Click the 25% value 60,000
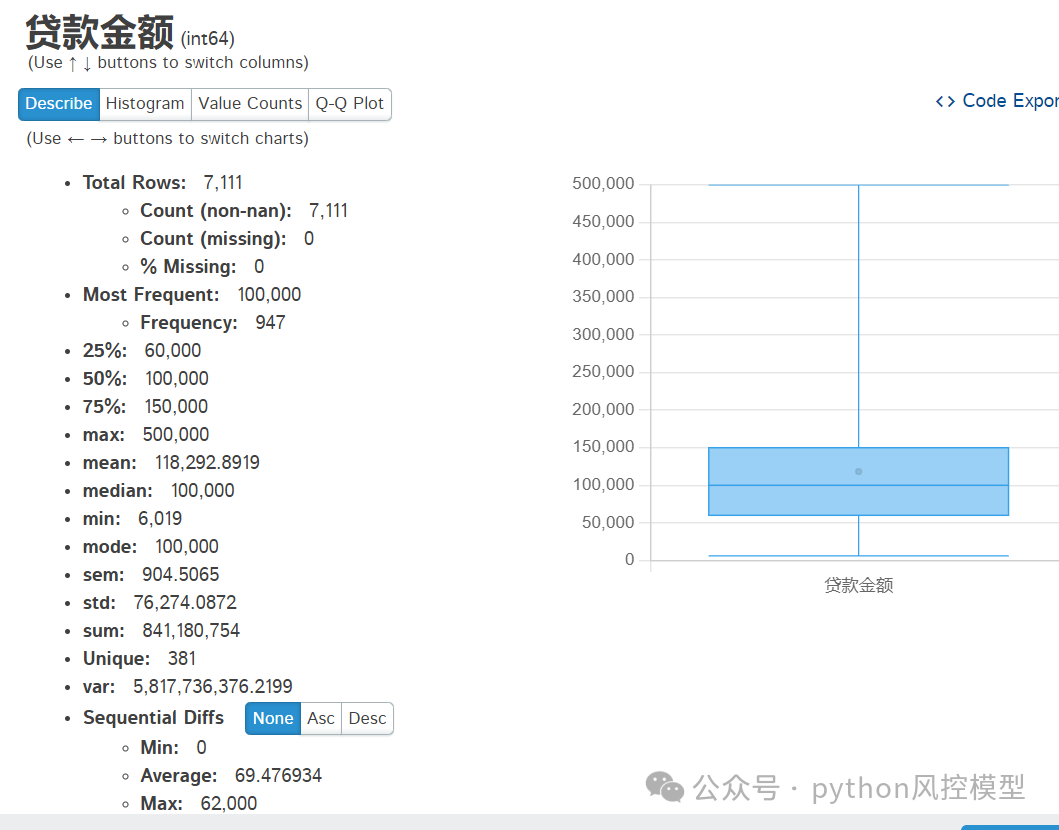This screenshot has height=830, width=1059. (x=173, y=351)
